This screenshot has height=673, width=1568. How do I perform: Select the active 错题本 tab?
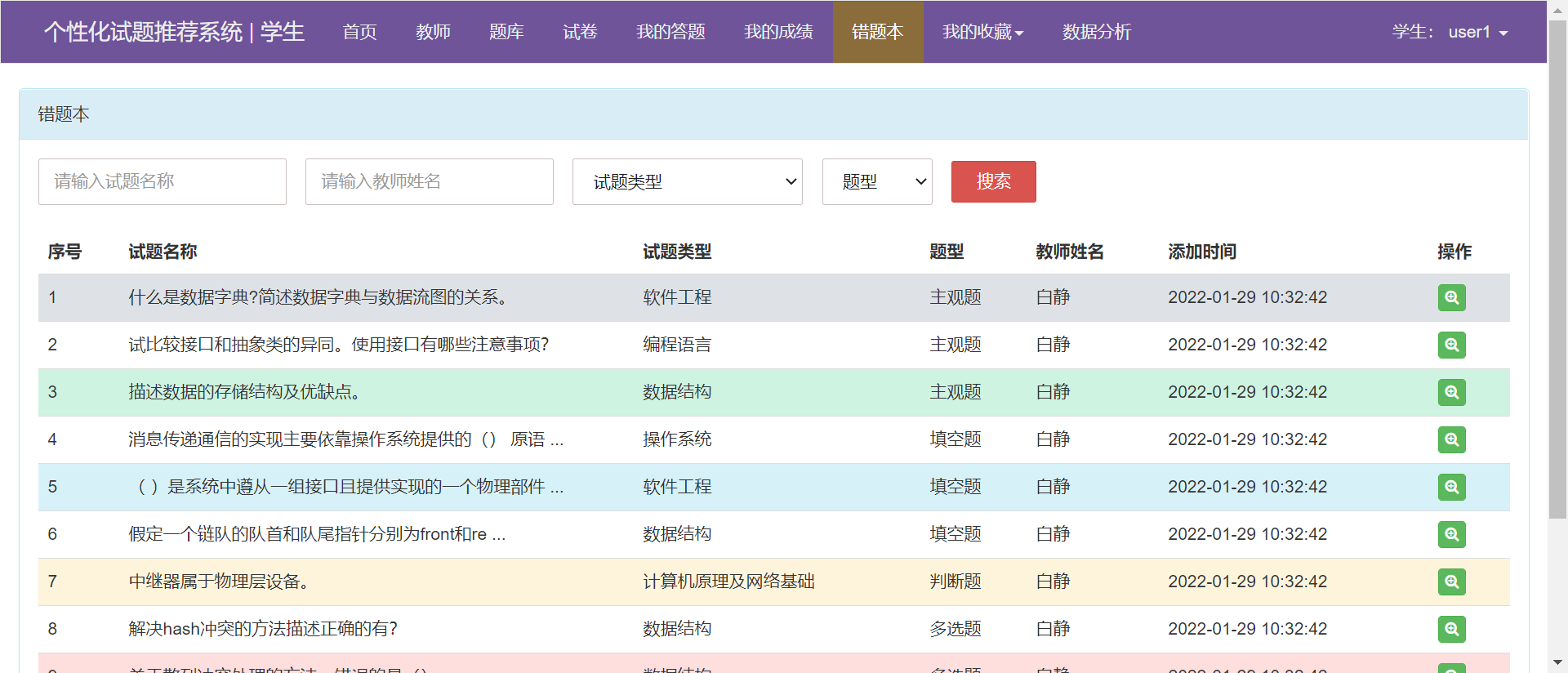[878, 32]
